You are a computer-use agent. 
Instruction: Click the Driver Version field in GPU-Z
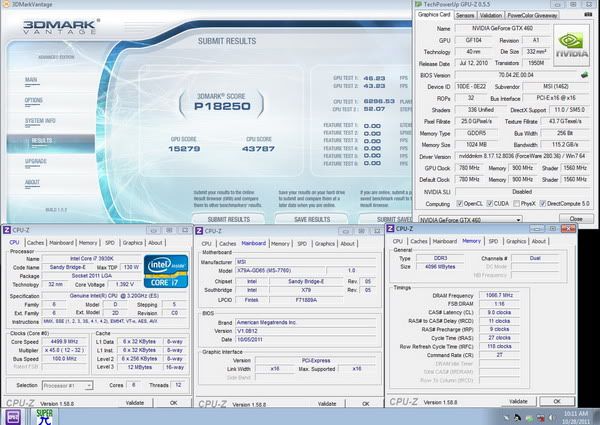click(522, 156)
